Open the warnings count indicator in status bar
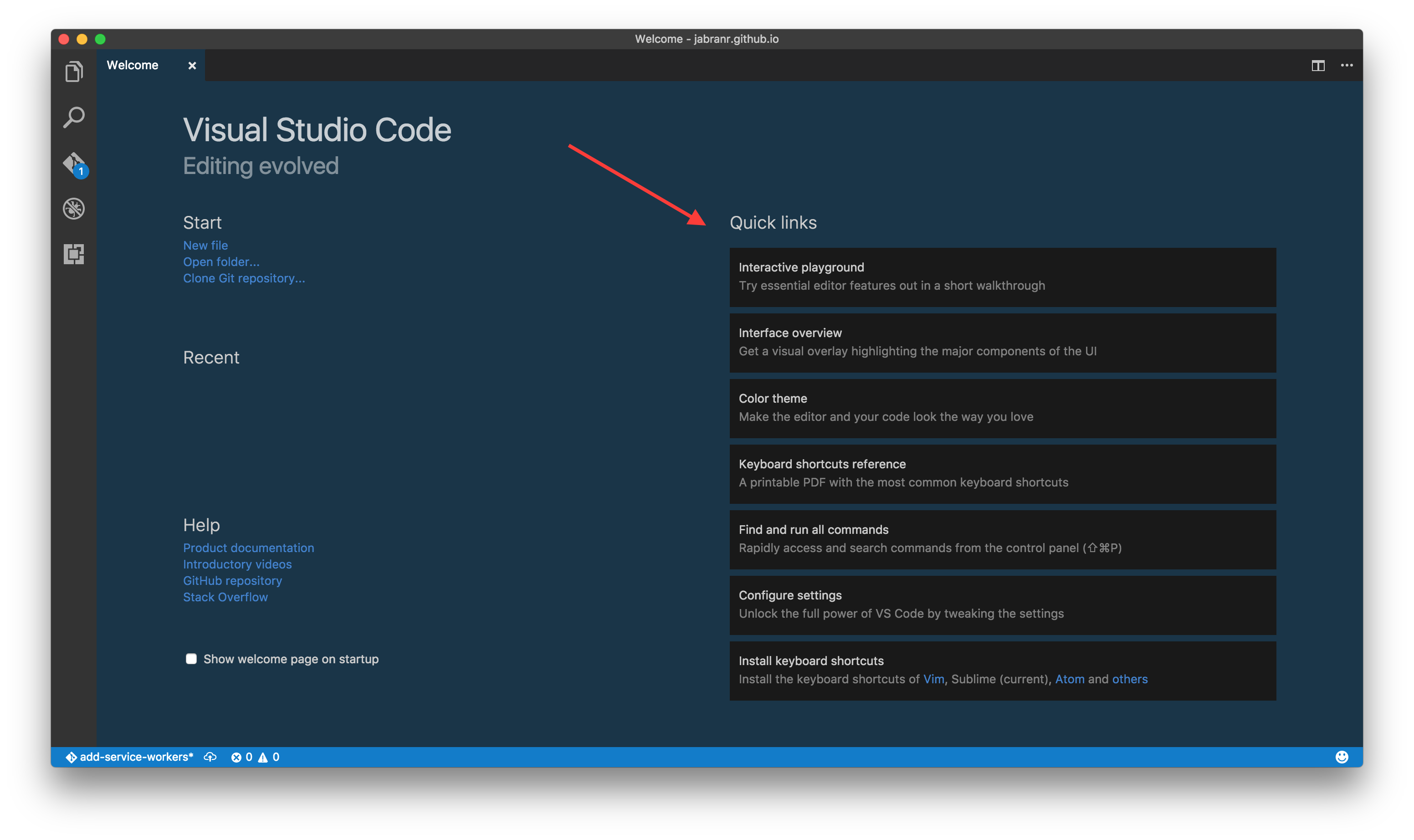Viewport: 1414px width, 840px height. point(269,757)
